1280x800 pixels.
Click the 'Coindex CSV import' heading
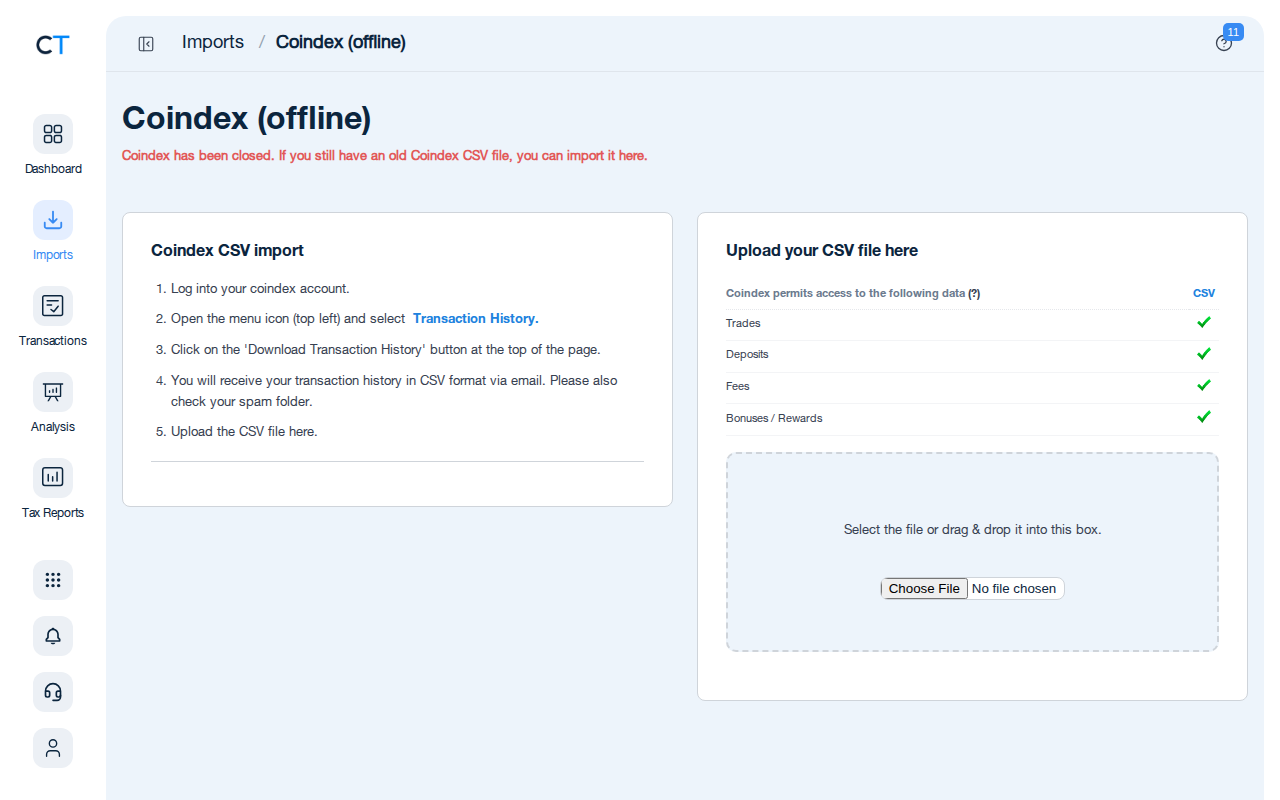coord(227,250)
